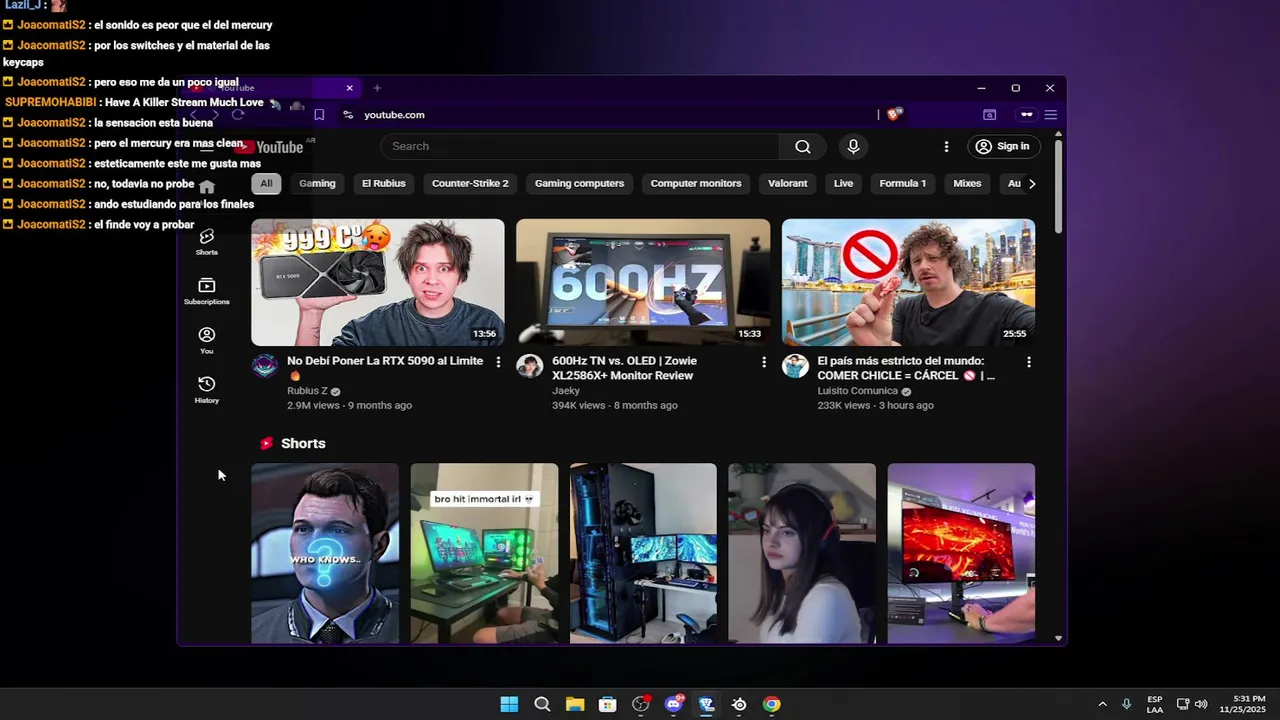The image size is (1280, 720).
Task: Click the YouTube logo
Action: 270,147
